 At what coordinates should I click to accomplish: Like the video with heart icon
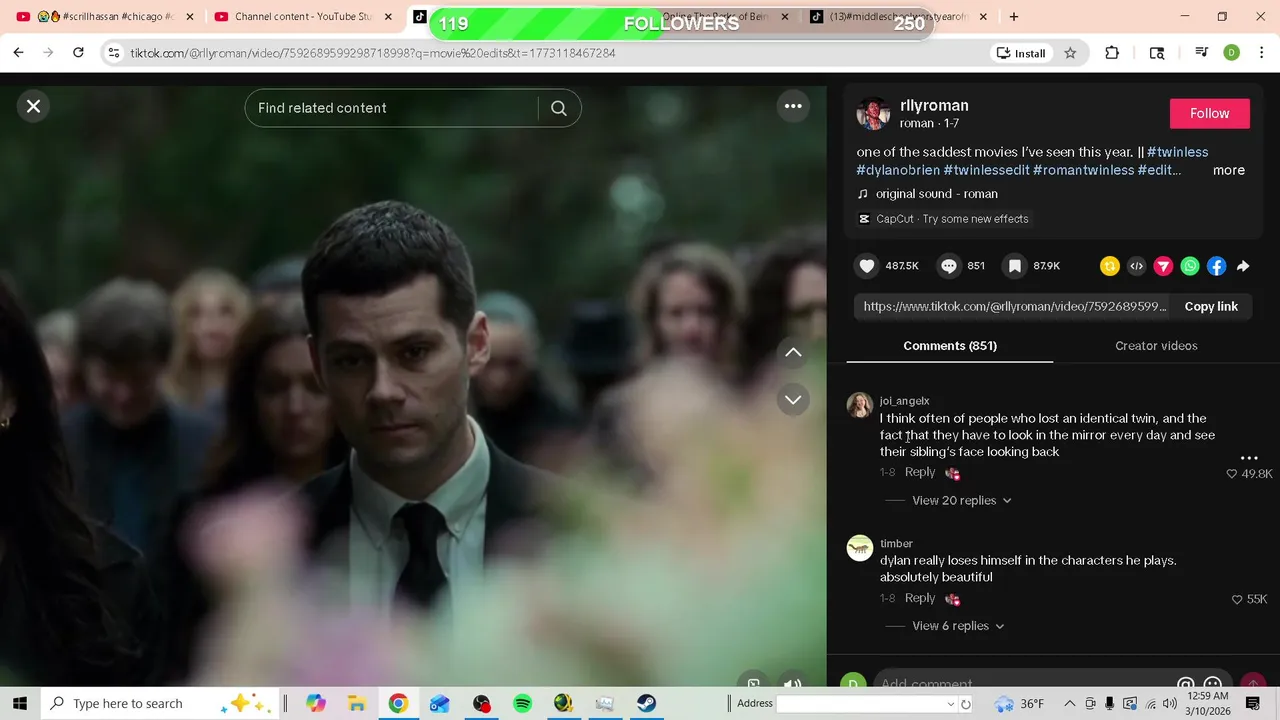tap(867, 266)
